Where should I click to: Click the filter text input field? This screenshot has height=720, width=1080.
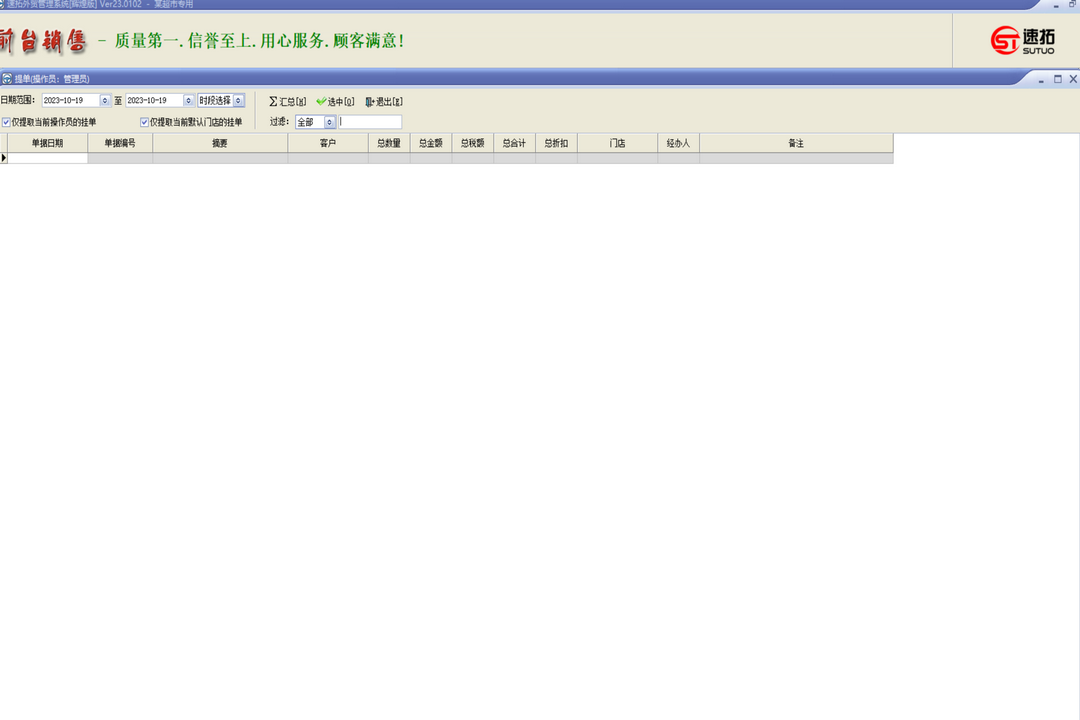pos(370,122)
